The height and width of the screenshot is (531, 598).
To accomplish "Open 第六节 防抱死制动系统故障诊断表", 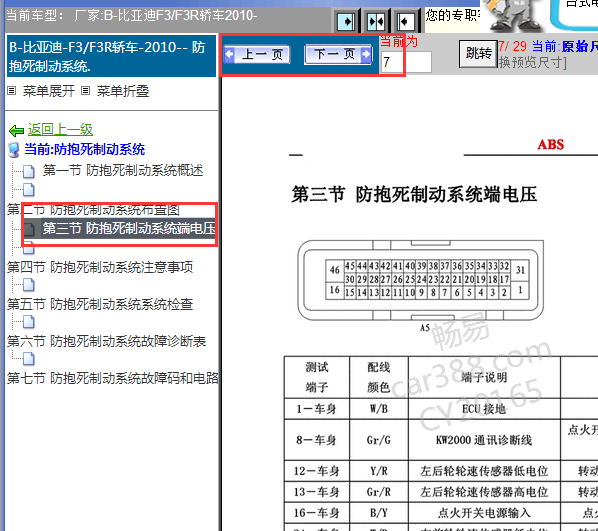I will click(106, 341).
